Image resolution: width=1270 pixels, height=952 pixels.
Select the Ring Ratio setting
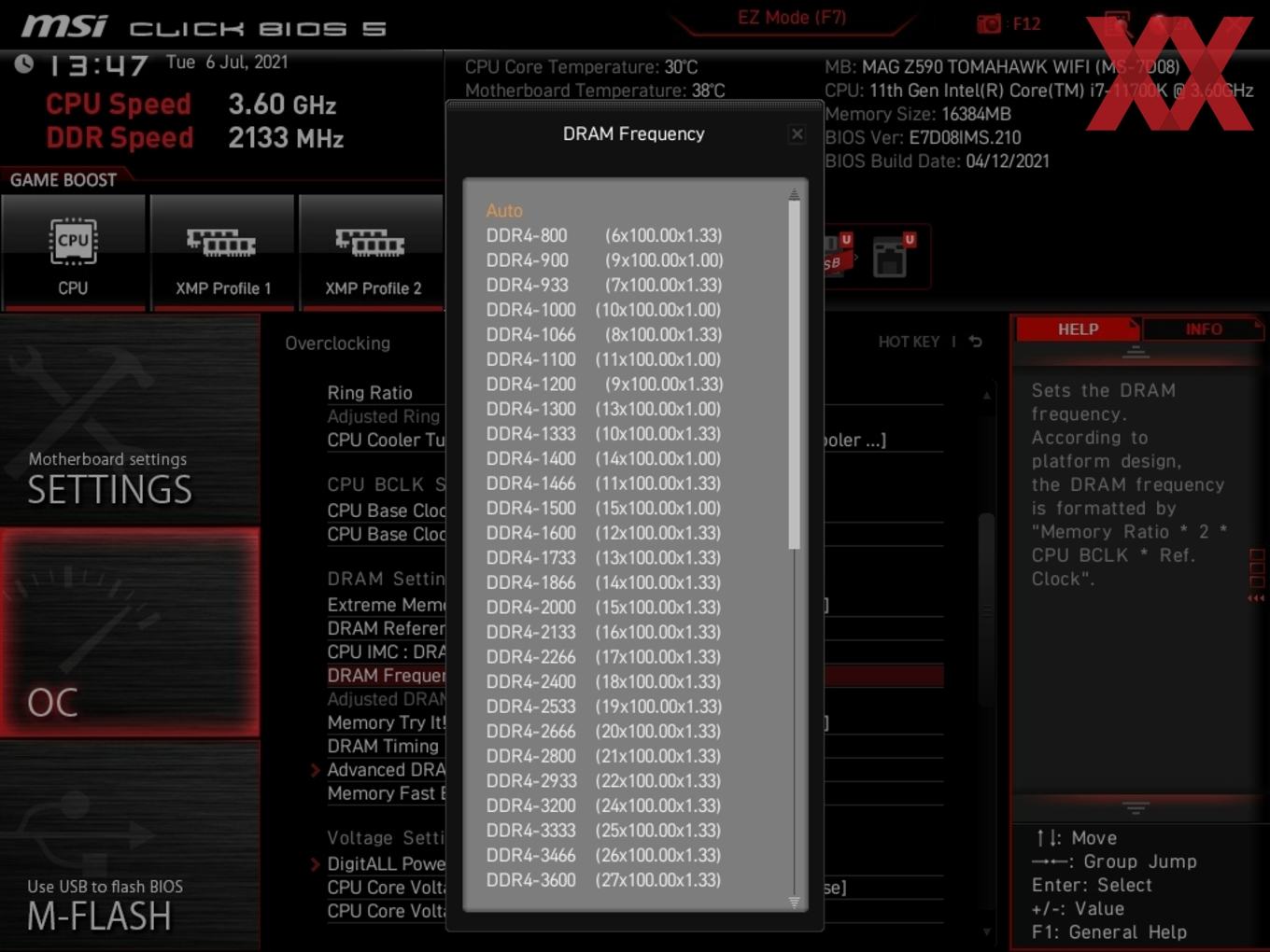(370, 393)
